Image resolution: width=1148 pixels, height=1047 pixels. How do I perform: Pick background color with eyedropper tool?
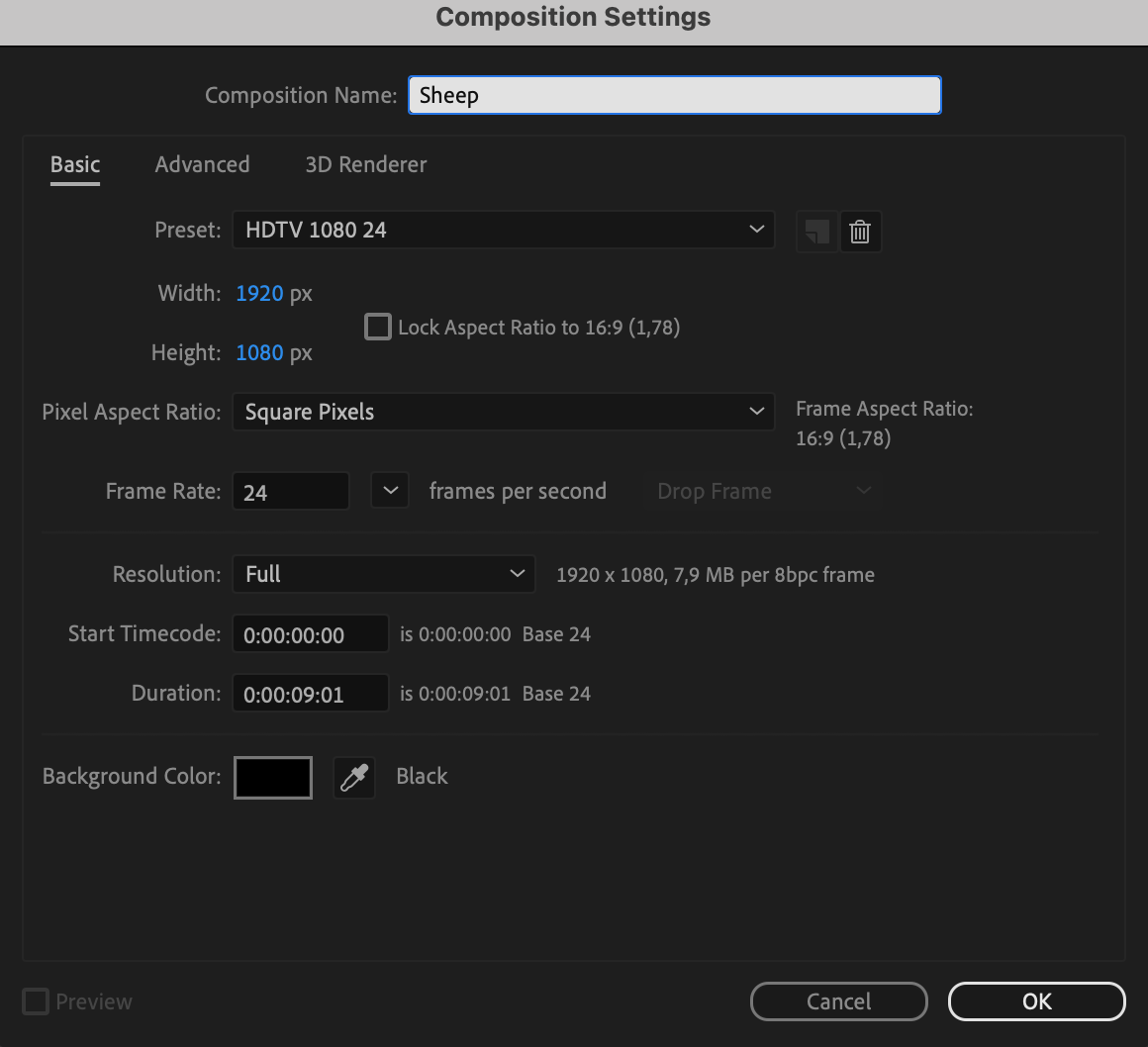(354, 778)
